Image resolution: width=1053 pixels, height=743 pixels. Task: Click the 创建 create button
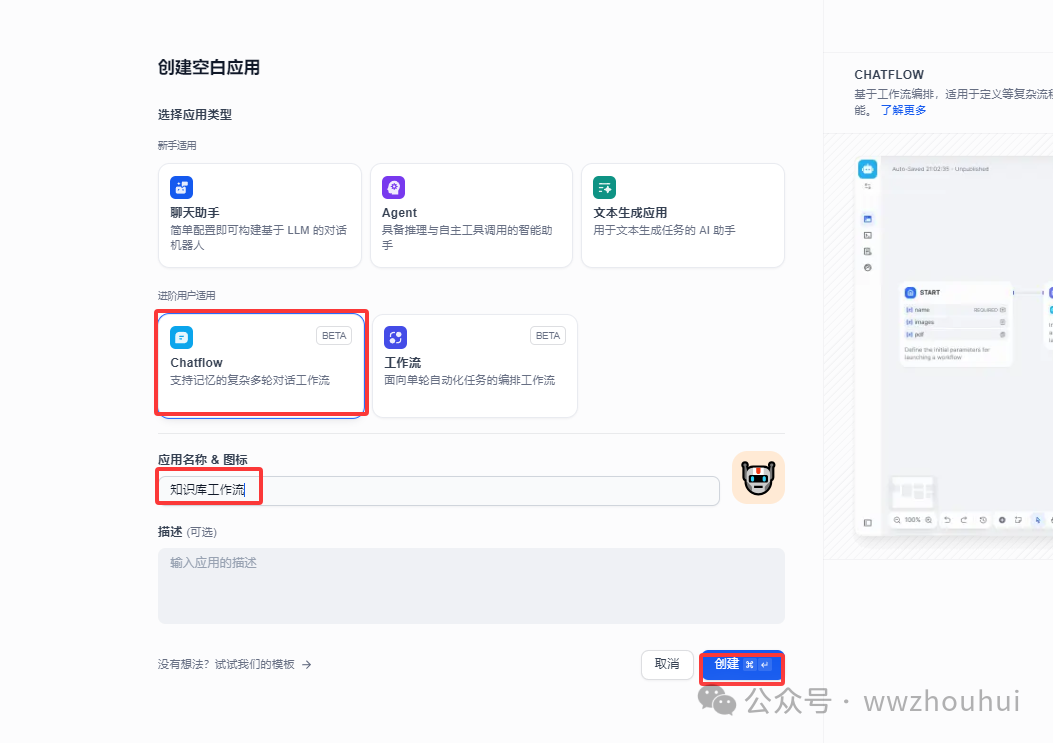click(741, 664)
